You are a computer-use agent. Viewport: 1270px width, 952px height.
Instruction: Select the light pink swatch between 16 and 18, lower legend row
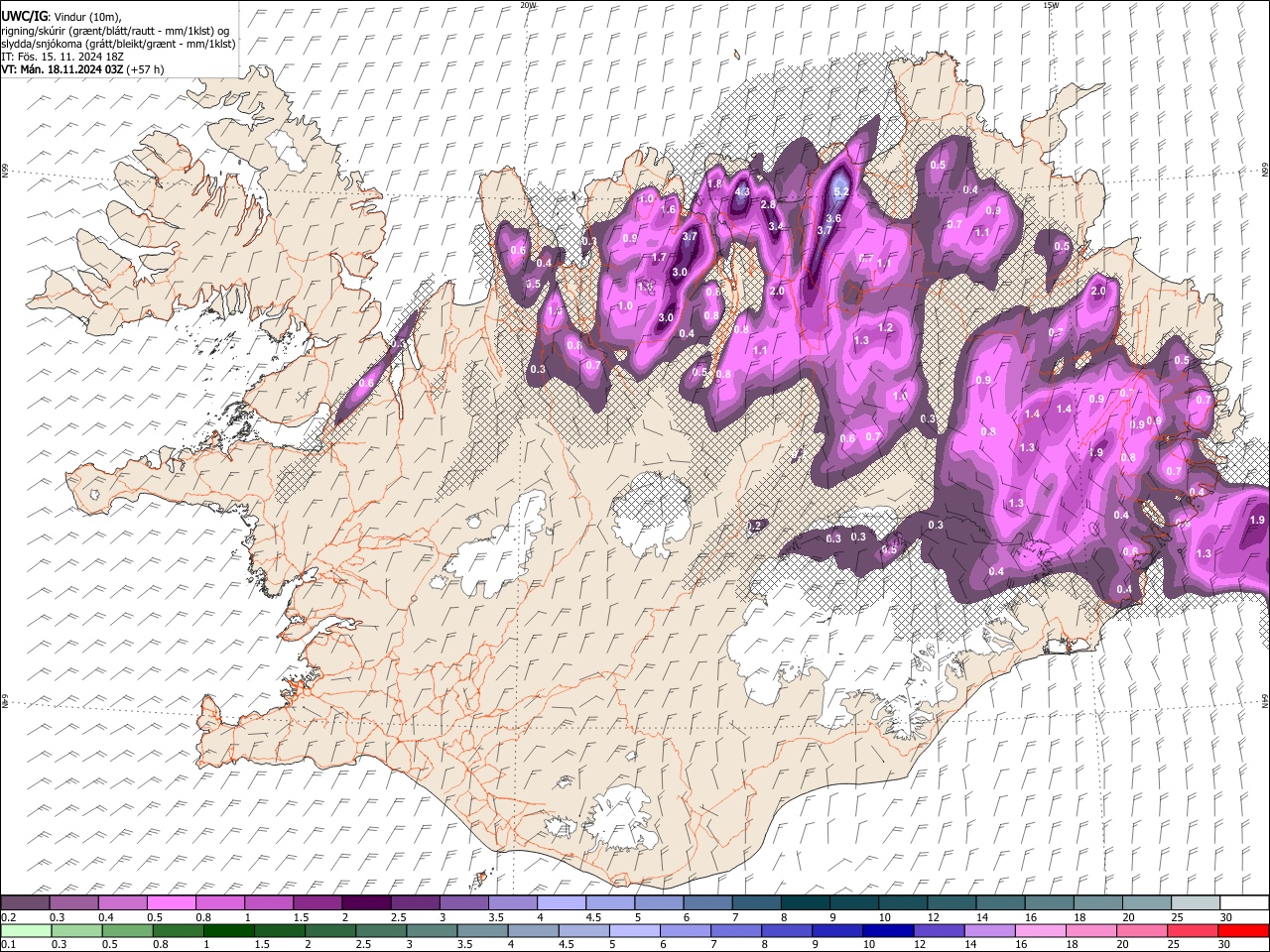(1040, 930)
